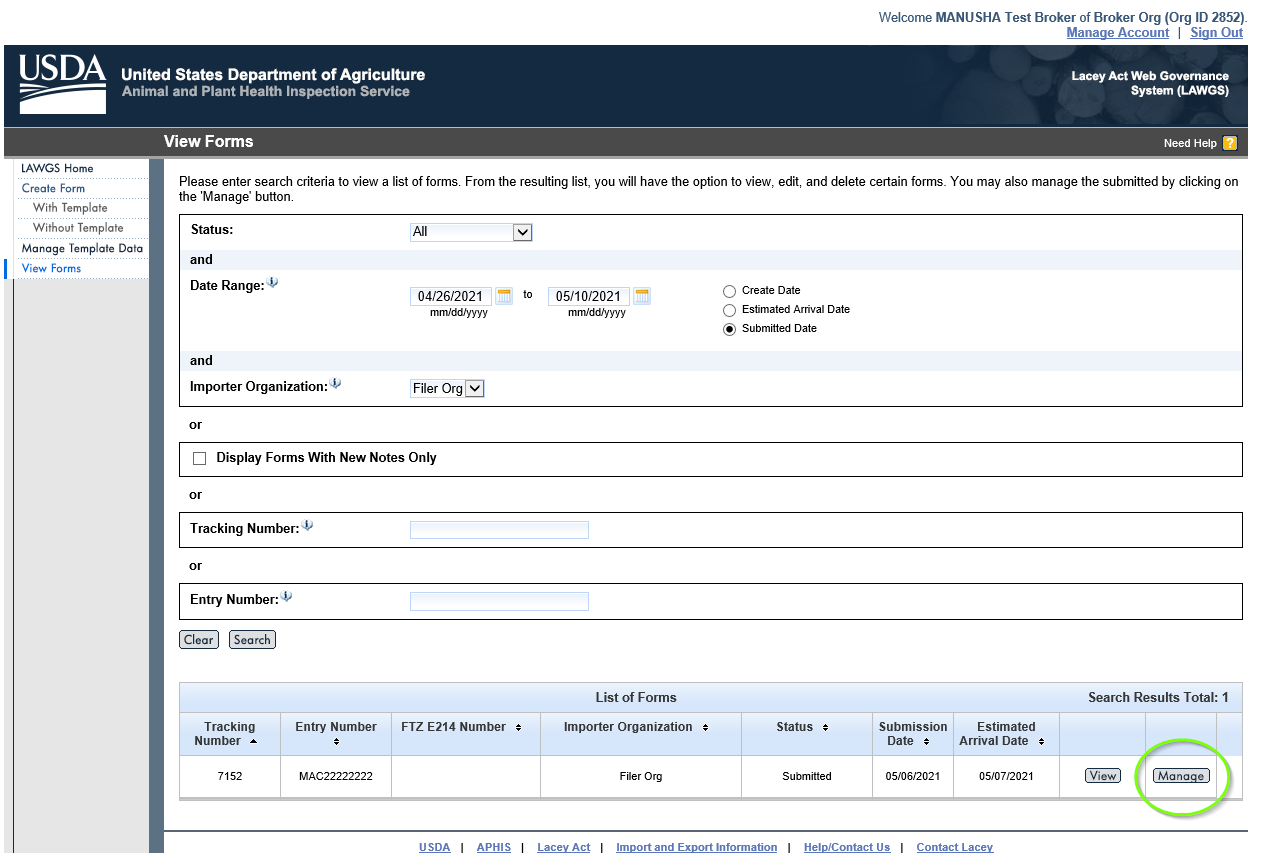Image resolution: width=1281 pixels, height=864 pixels.
Task: Click the Entry Number info icon
Action: 287,597
